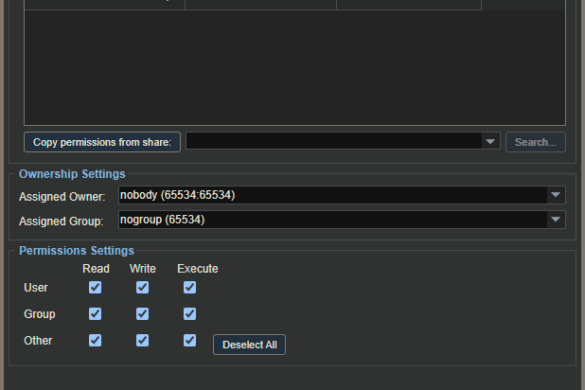Uncheck User Execute permission checkbox
The image size is (585, 390).
(x=190, y=287)
